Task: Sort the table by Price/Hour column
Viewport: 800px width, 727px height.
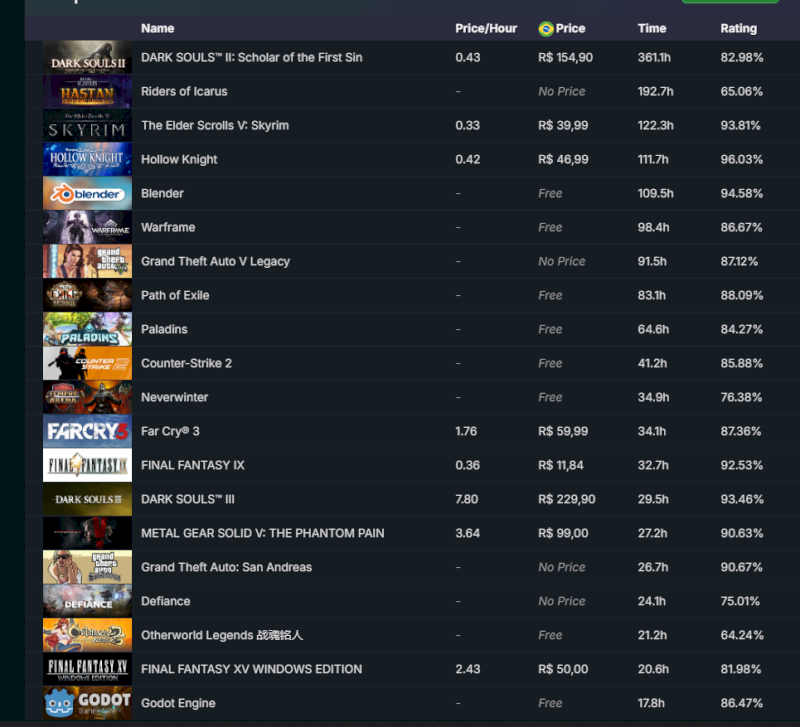Action: pyautogui.click(x=486, y=28)
